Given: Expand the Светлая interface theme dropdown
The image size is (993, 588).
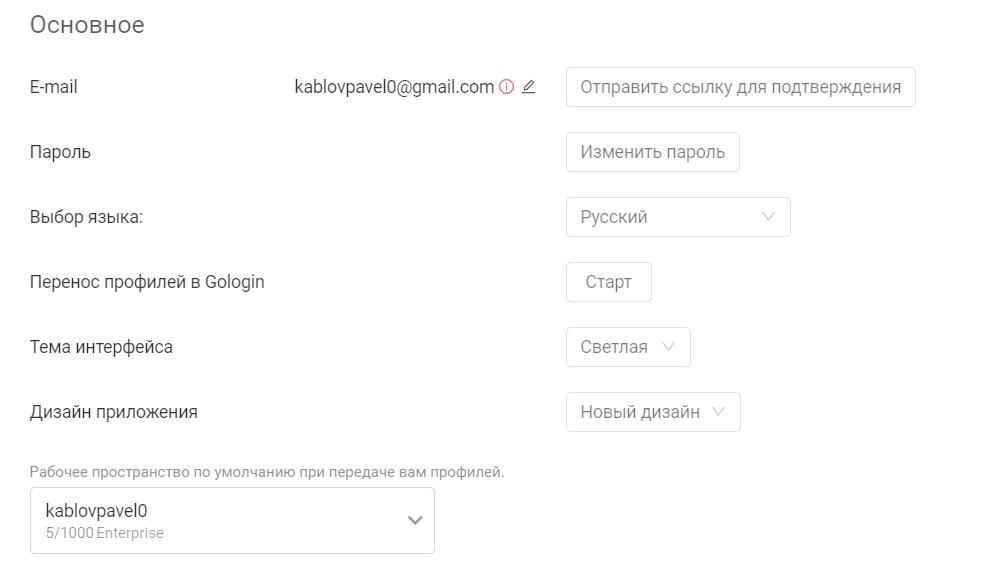Looking at the screenshot, I should coord(628,347).
